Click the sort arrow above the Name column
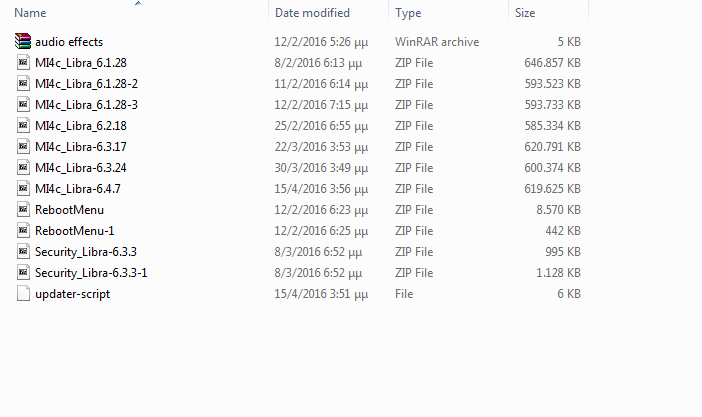Screen dimensions: 702x417 click(137, 4)
